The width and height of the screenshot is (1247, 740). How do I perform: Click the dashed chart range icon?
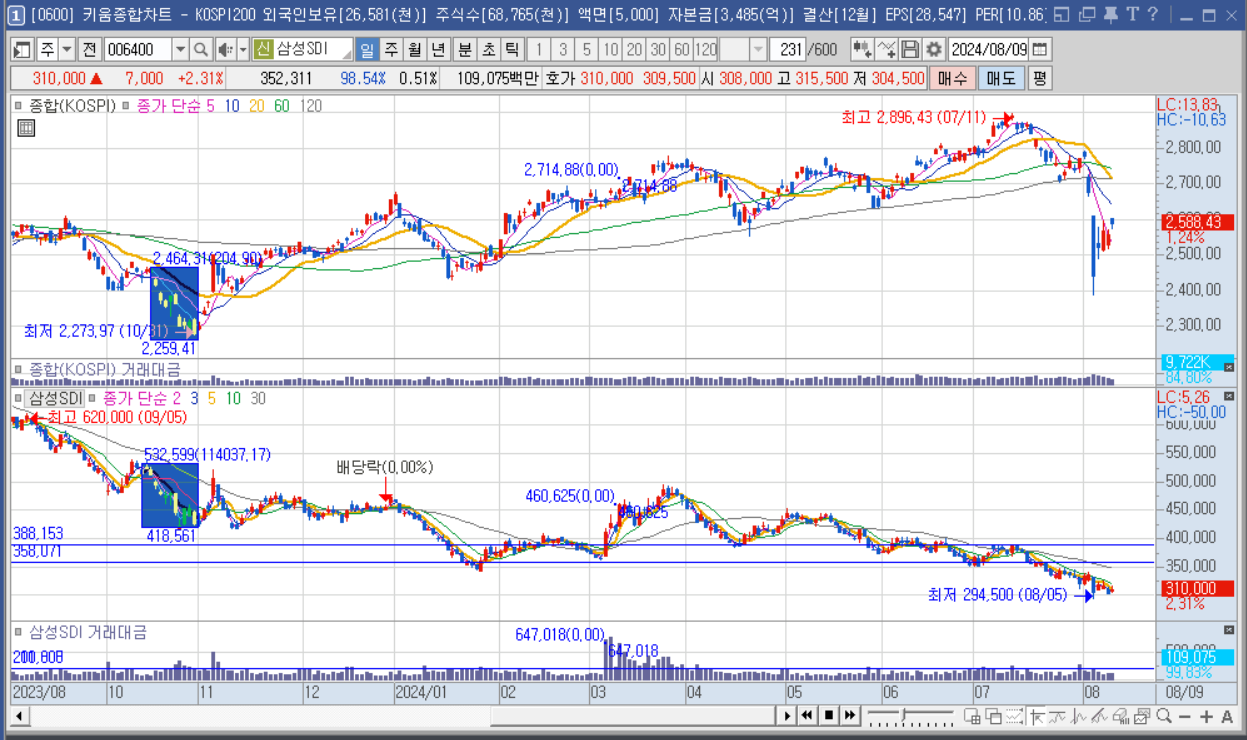click(x=1015, y=715)
